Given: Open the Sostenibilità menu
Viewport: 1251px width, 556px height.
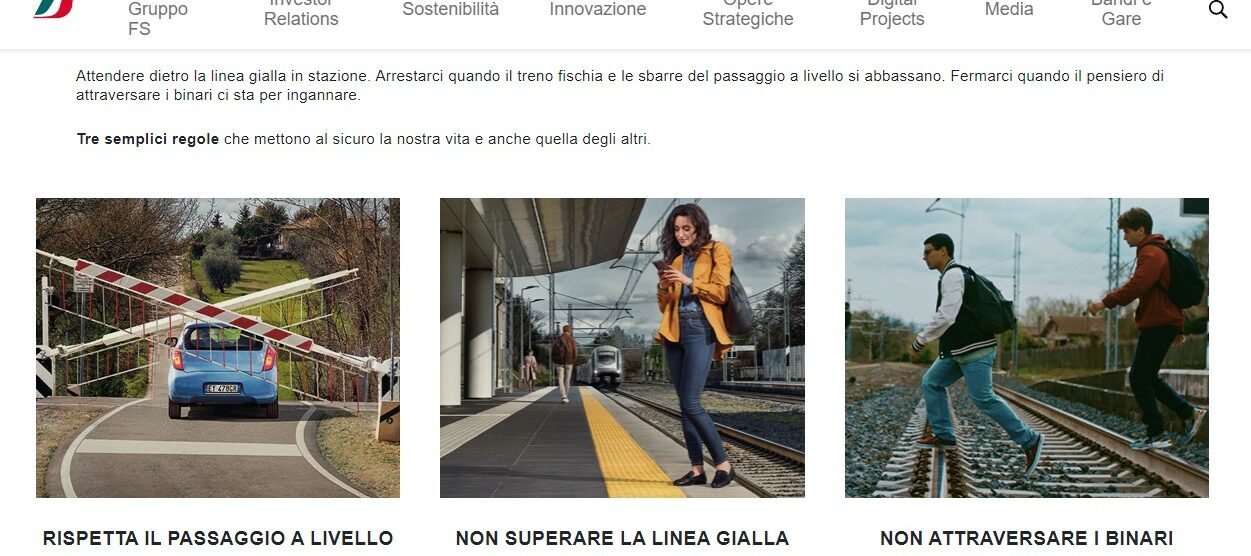Looking at the screenshot, I should coord(450,9).
